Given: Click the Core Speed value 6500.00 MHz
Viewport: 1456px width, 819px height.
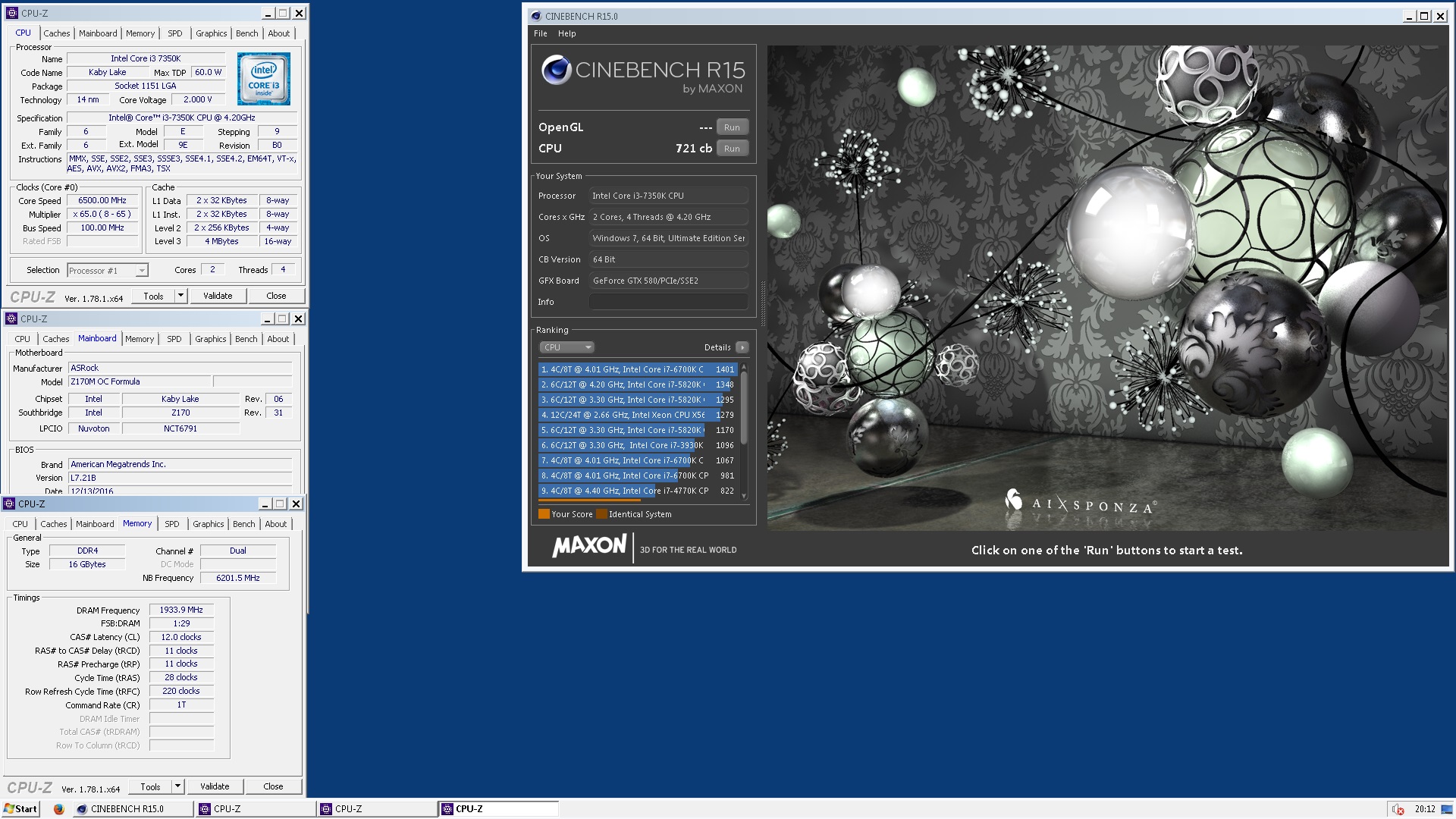Looking at the screenshot, I should pyautogui.click(x=102, y=200).
